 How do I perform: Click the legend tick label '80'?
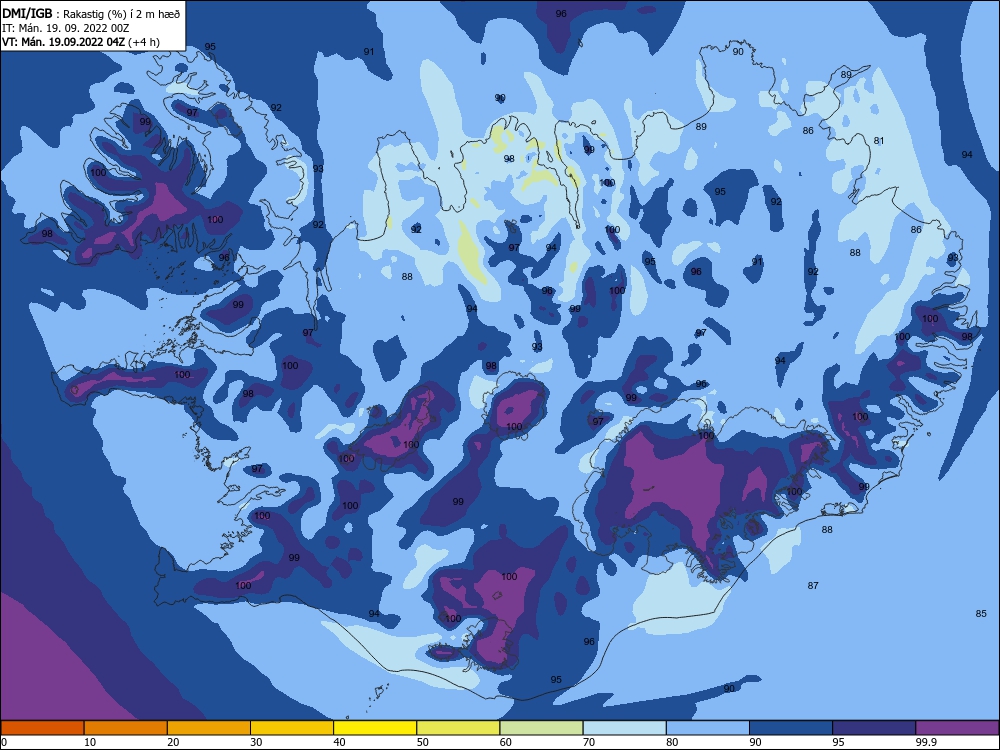[x=672, y=742]
